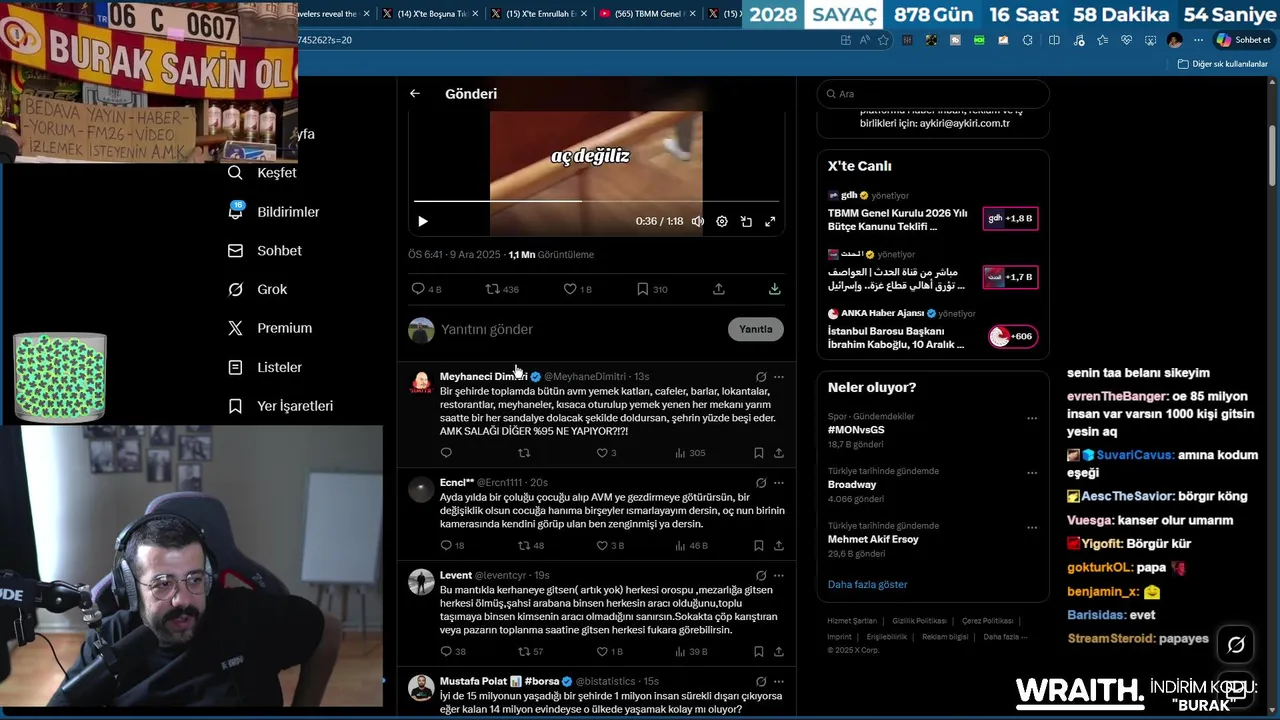Screen dimensions: 1280x720
Task: Open the browser three-dots menu
Action: (1198, 40)
